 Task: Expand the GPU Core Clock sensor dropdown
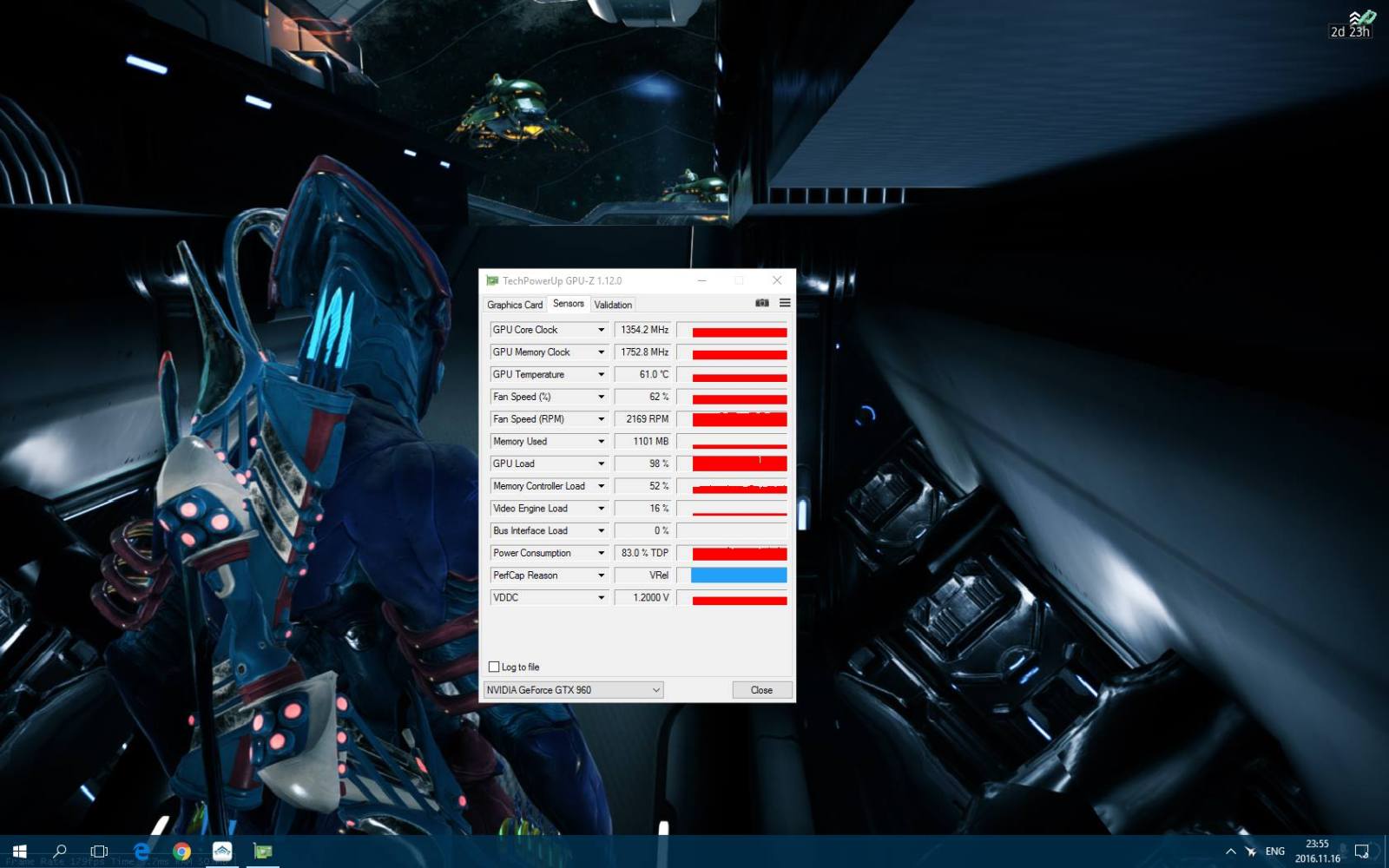coord(601,330)
